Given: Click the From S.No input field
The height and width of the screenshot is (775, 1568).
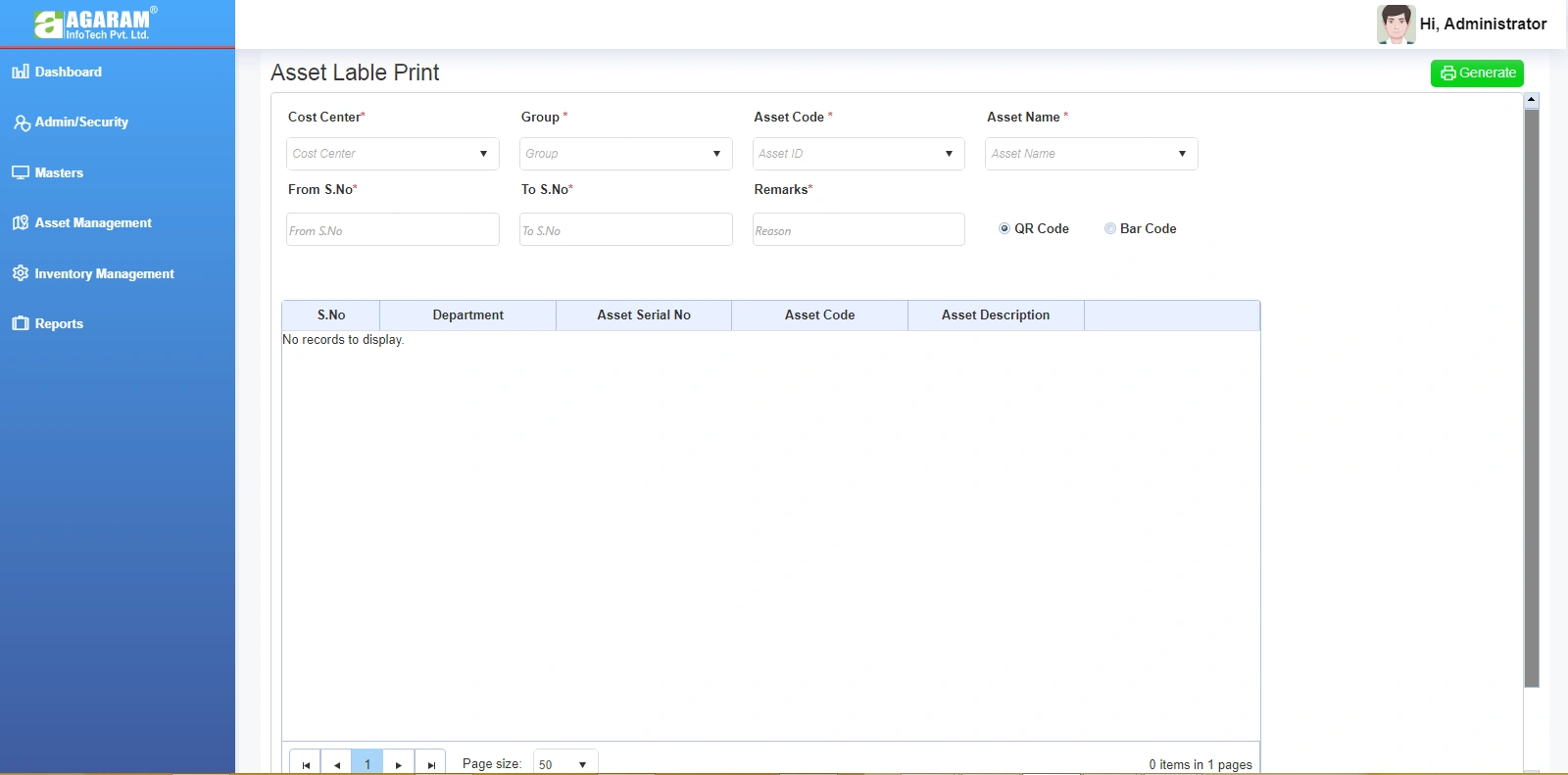Looking at the screenshot, I should pos(393,229).
